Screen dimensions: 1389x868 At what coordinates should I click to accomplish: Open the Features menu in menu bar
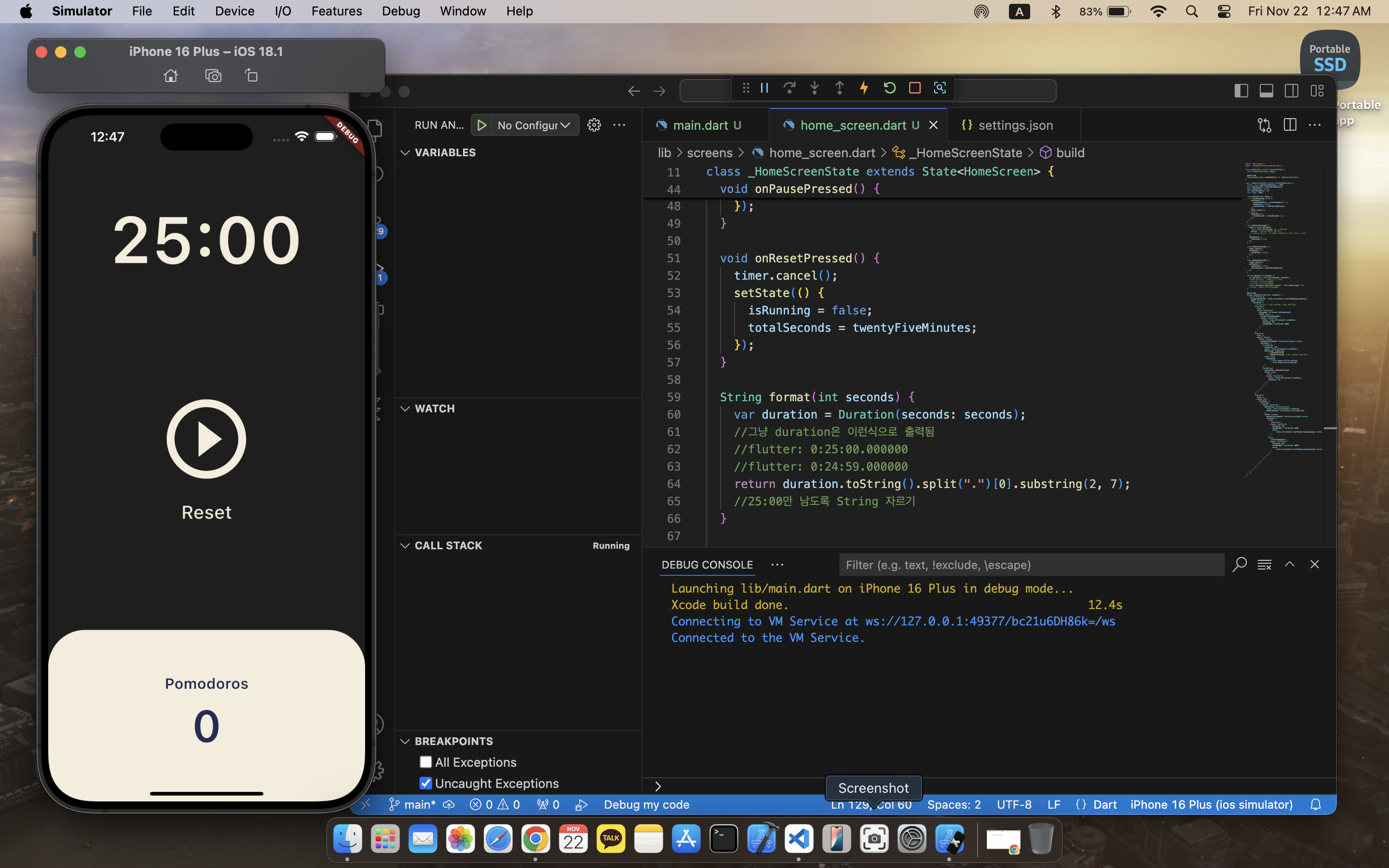click(336, 11)
